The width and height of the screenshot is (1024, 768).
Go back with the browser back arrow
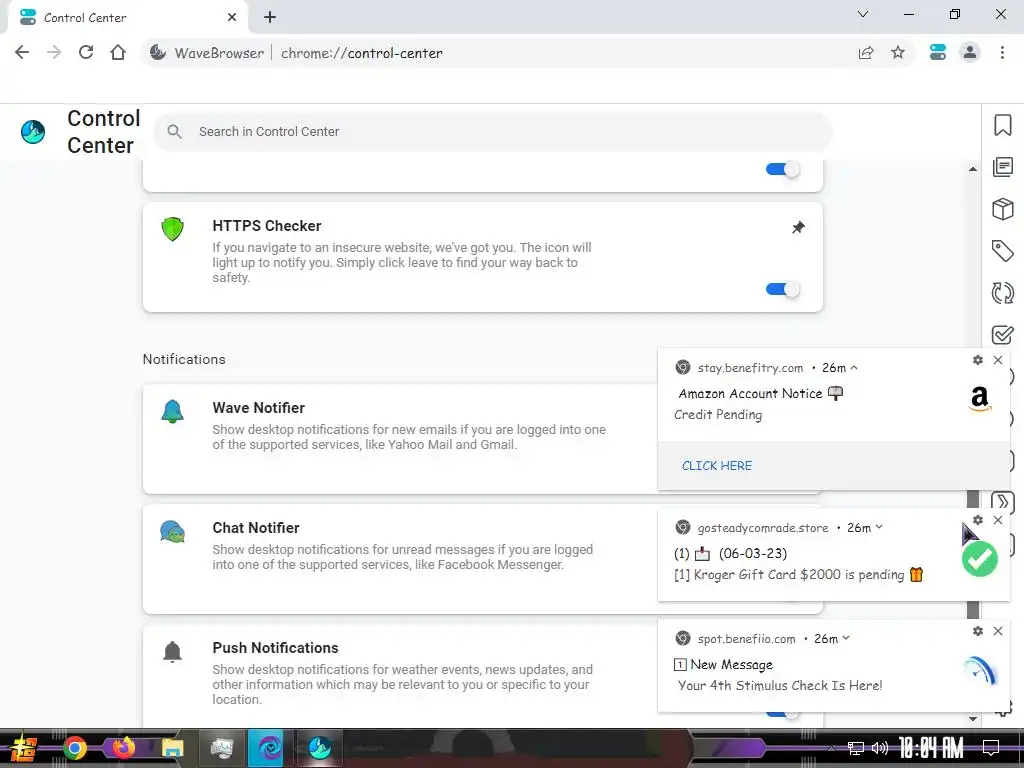[x=22, y=52]
